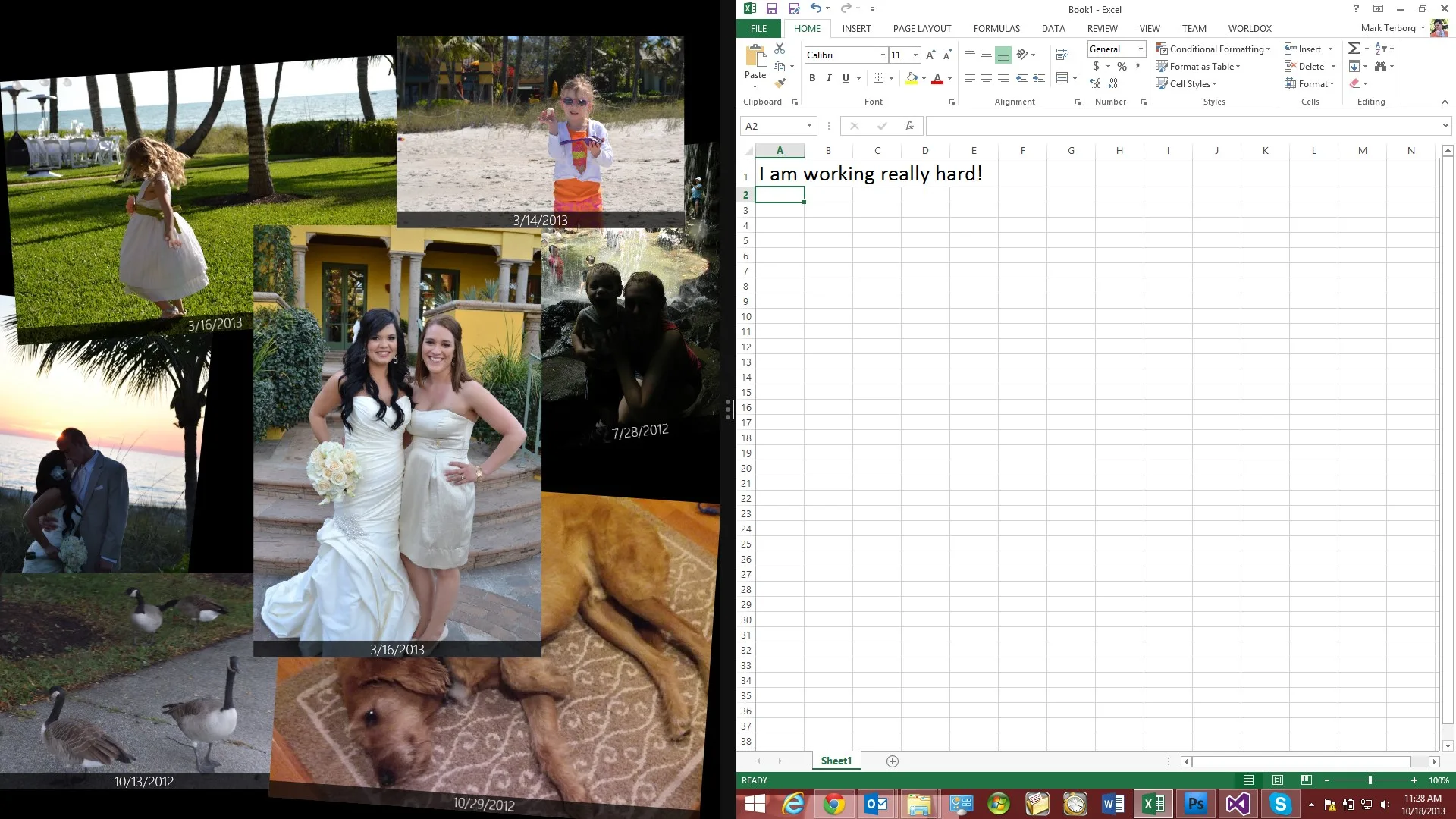Click Format as Table button

pos(1199,67)
